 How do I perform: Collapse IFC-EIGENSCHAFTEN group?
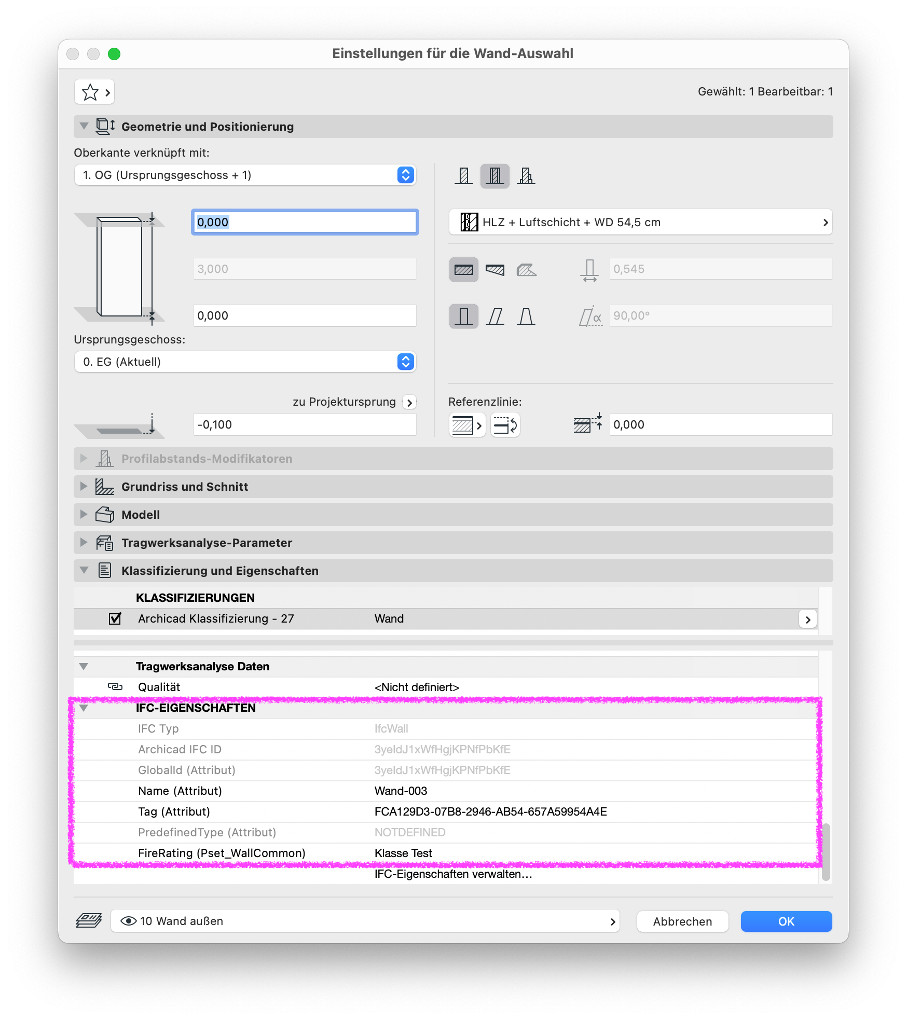pyautogui.click(x=84, y=708)
